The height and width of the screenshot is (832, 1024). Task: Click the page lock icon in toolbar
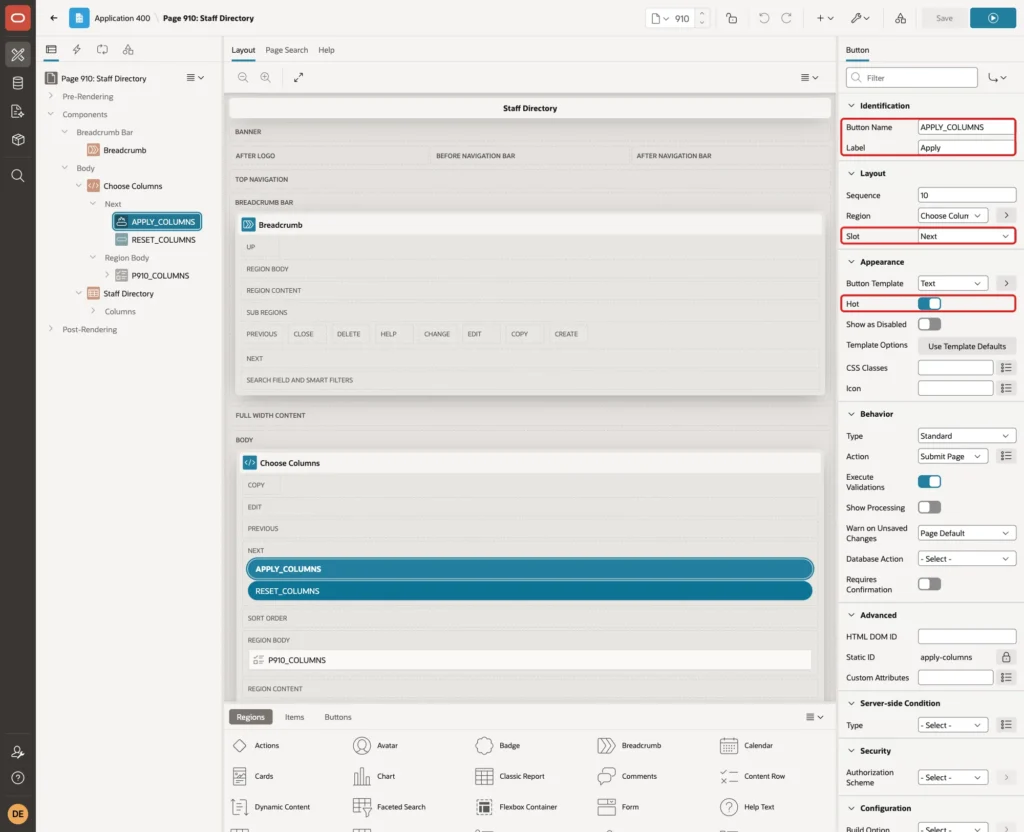click(x=731, y=18)
